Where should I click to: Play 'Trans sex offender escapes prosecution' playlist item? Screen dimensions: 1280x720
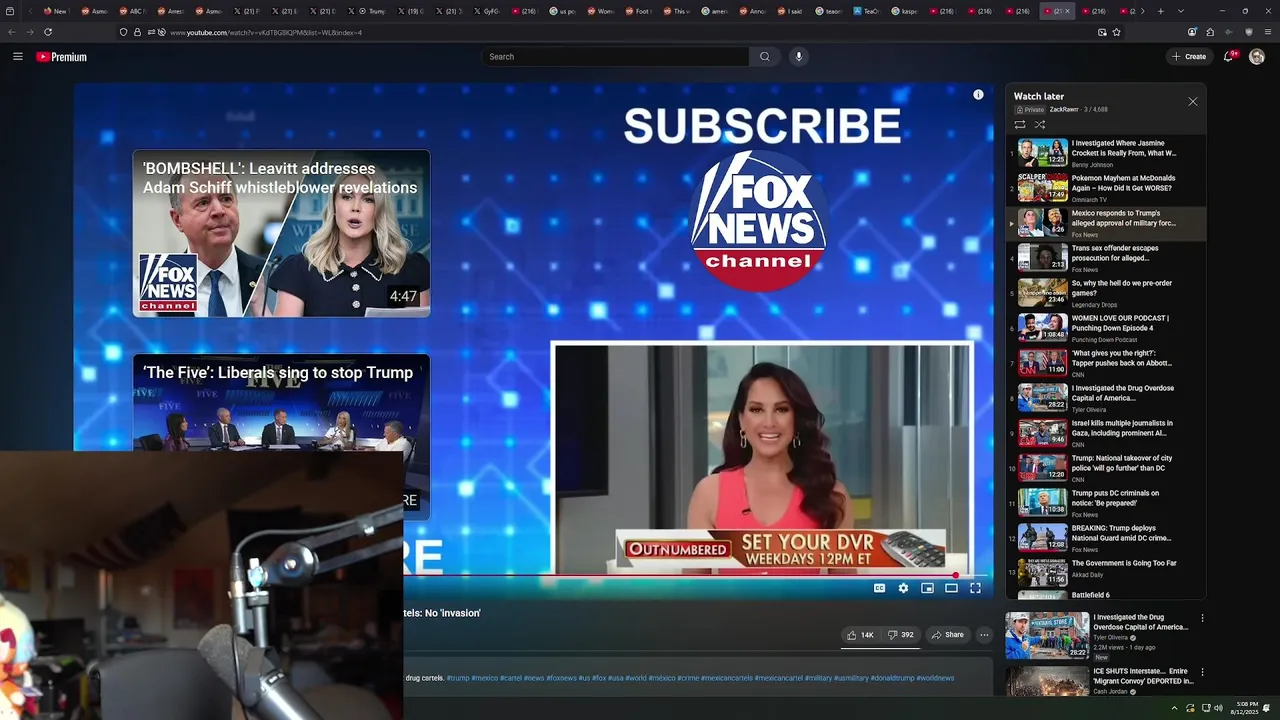coord(1105,258)
